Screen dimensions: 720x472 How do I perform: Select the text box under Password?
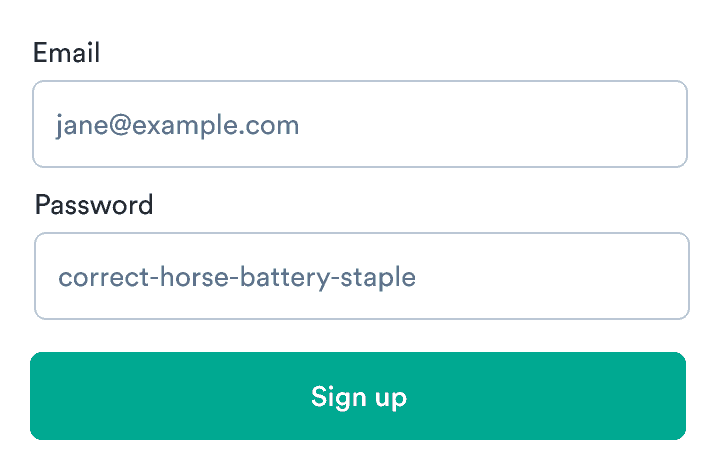(x=361, y=276)
